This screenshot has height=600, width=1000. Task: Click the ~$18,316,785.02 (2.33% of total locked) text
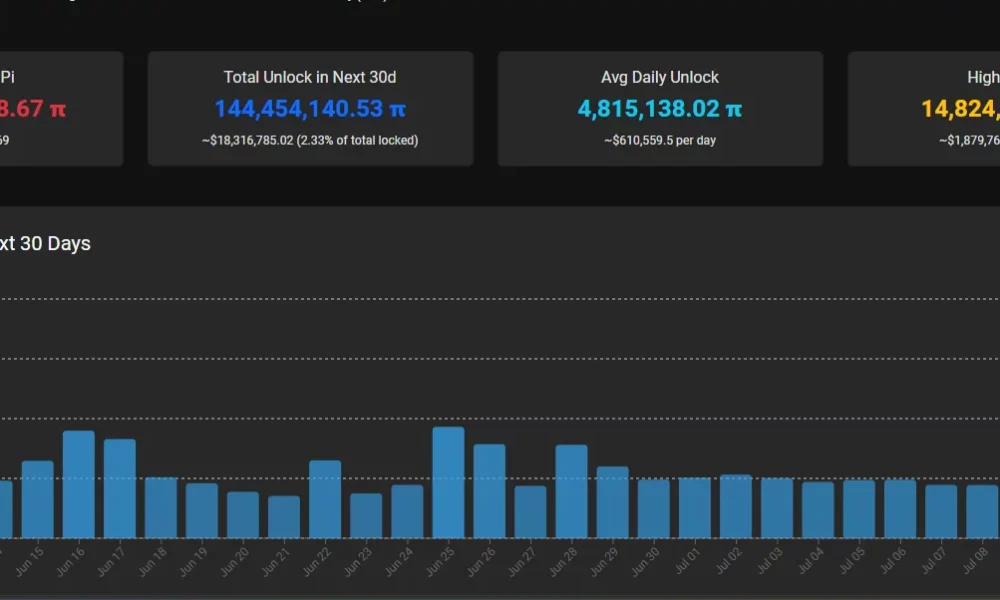tap(310, 140)
